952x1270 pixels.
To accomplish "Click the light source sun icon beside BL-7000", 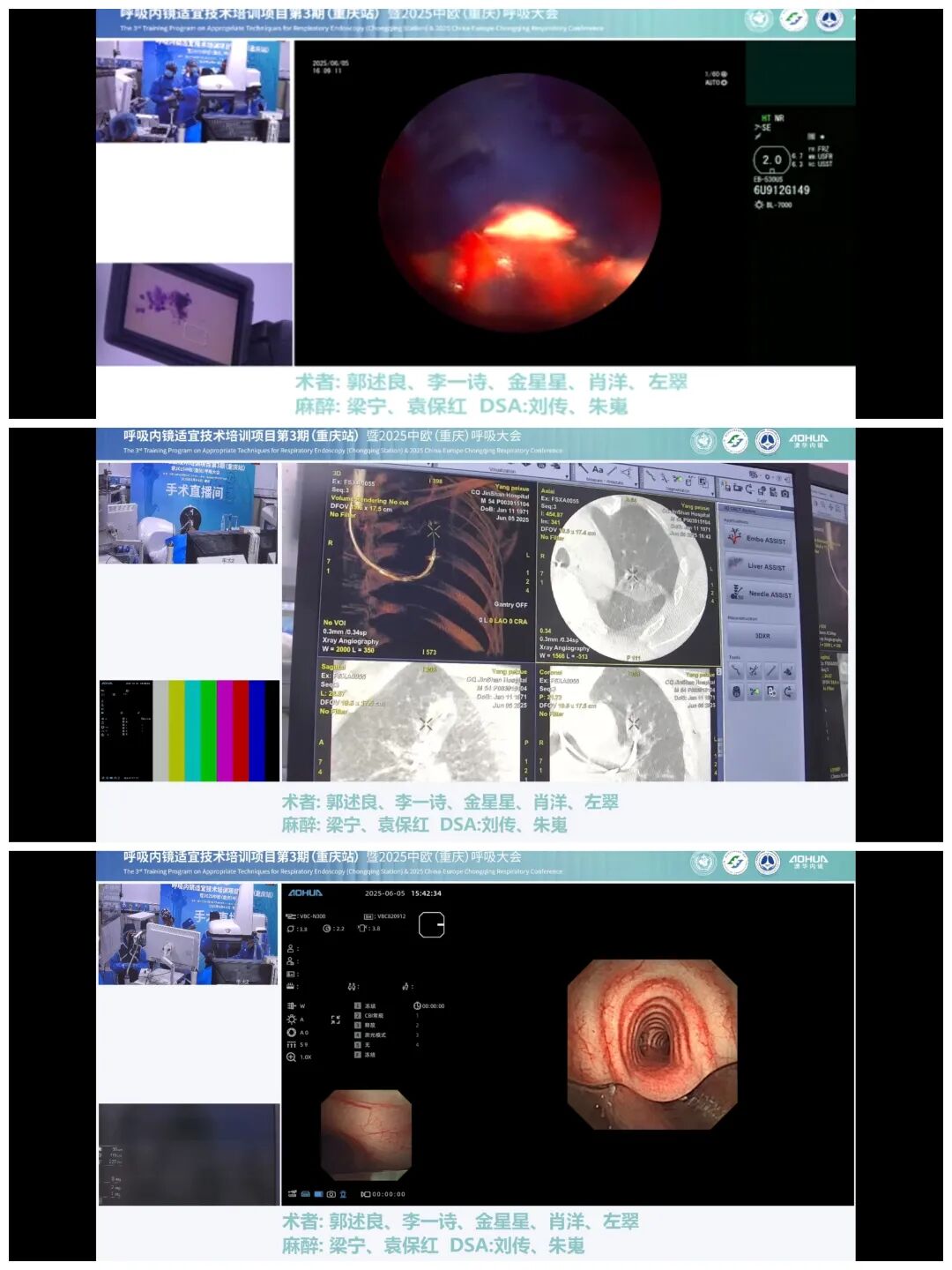I will pos(759,205).
